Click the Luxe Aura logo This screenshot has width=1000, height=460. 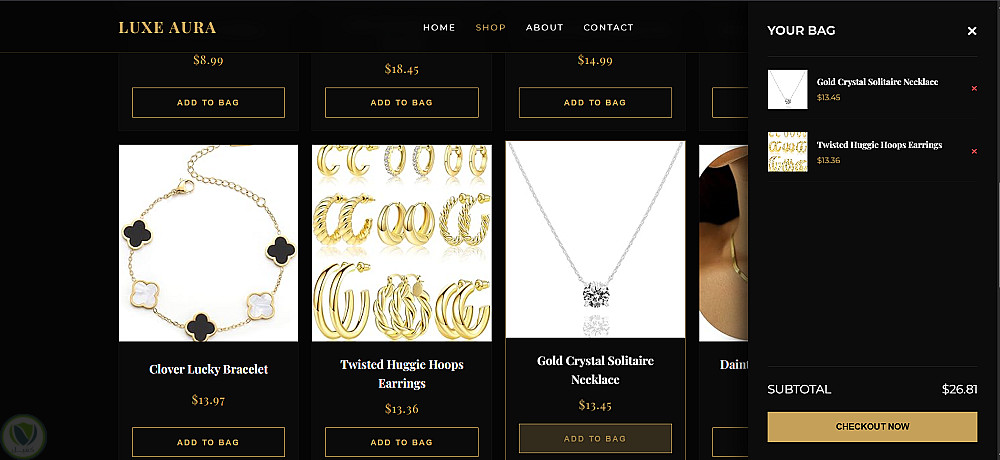point(167,28)
